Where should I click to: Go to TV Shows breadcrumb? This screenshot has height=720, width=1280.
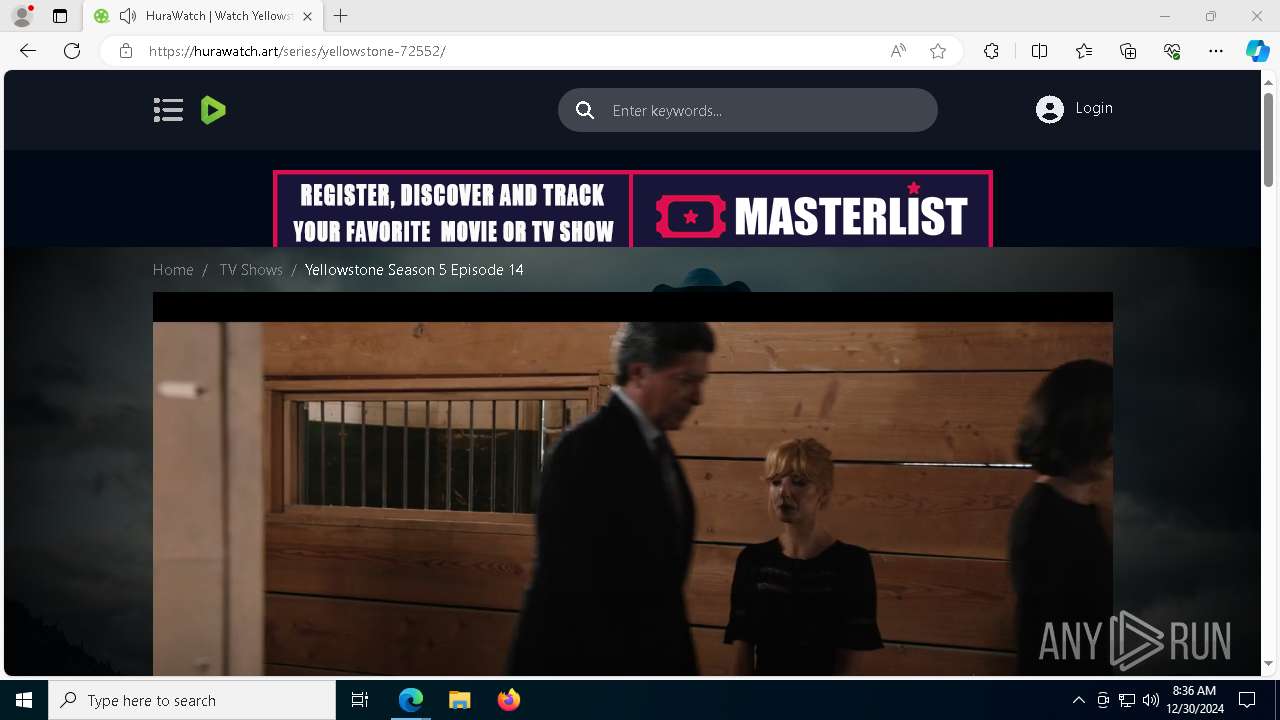point(251,270)
